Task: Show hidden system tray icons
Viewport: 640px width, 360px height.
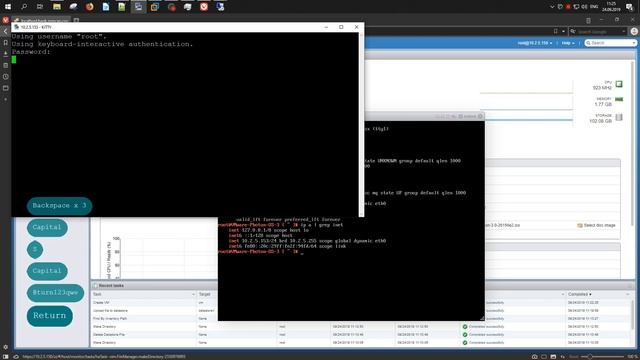Action: 552,7
